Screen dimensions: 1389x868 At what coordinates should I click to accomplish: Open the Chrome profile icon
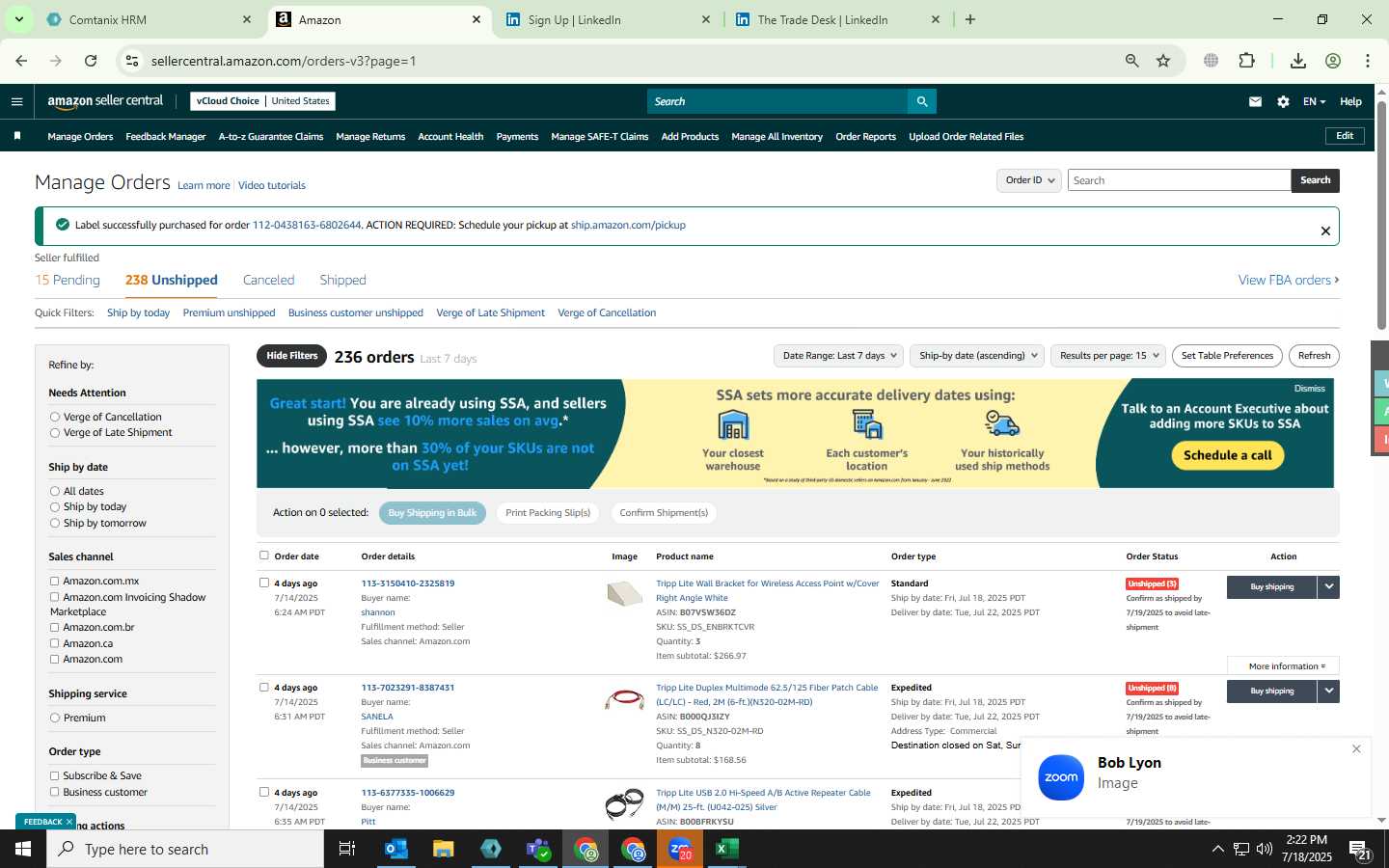click(x=1333, y=61)
